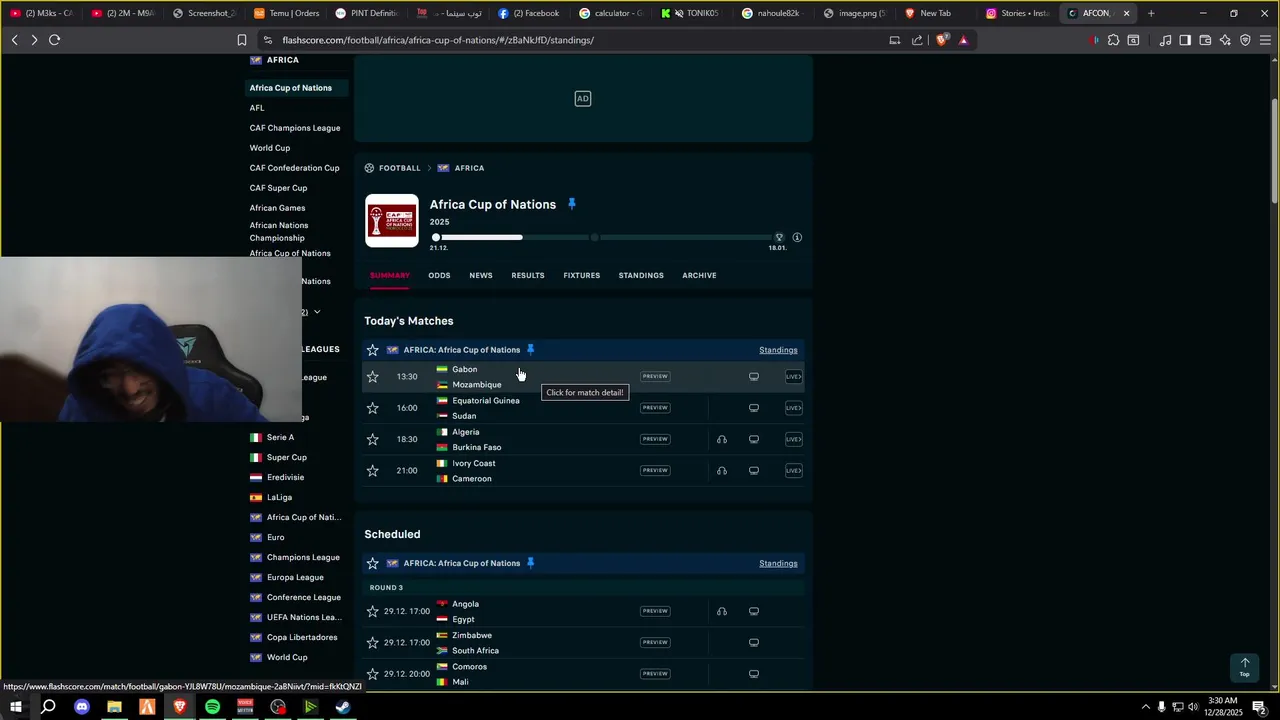The width and height of the screenshot is (1280, 720).
Task: Open the Brave Leo AI sparkle icon
Action: point(1225,40)
